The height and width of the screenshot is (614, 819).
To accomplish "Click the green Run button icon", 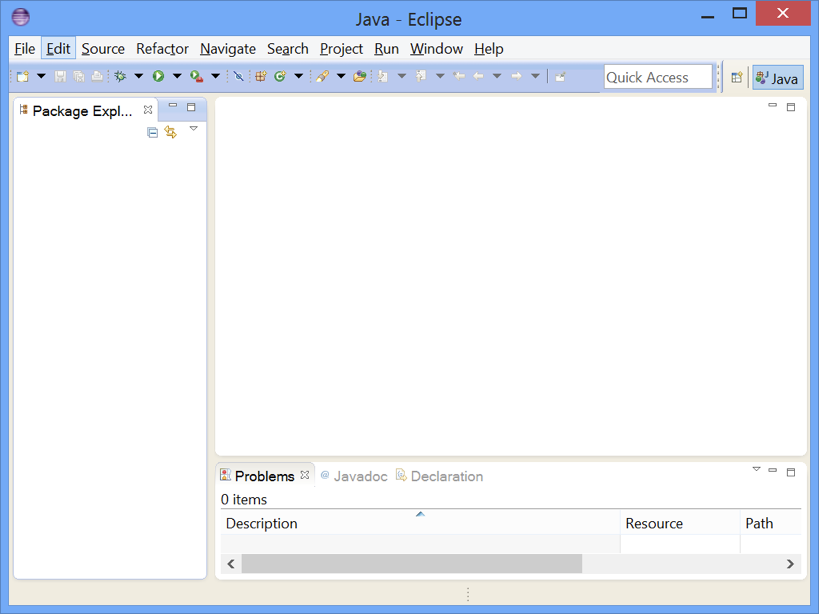I will pos(158,77).
